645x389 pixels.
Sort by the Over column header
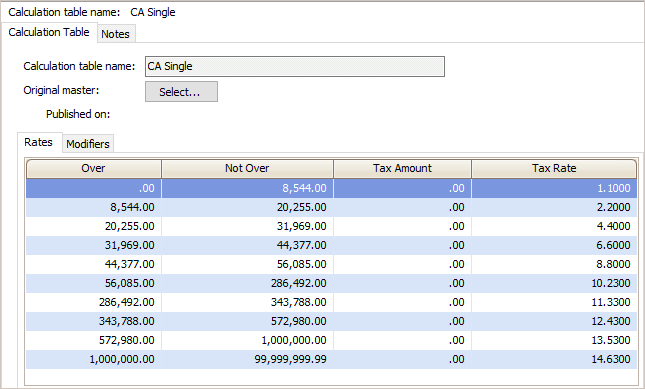pyautogui.click(x=94, y=169)
